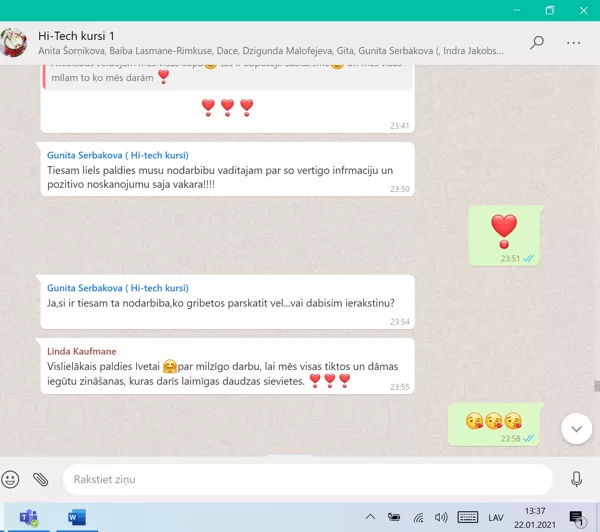This screenshot has width=600, height=532.
Task: Restore down the WhatsApp window
Action: tap(550, 10)
